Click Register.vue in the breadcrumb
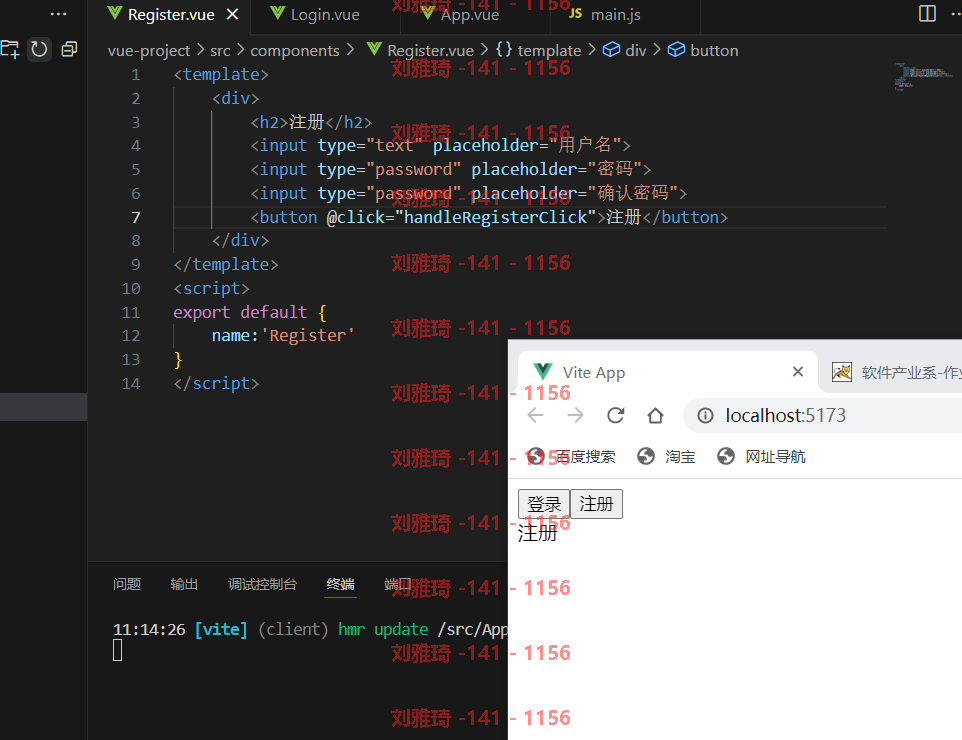Screen dimensions: 962x740 coord(430,50)
